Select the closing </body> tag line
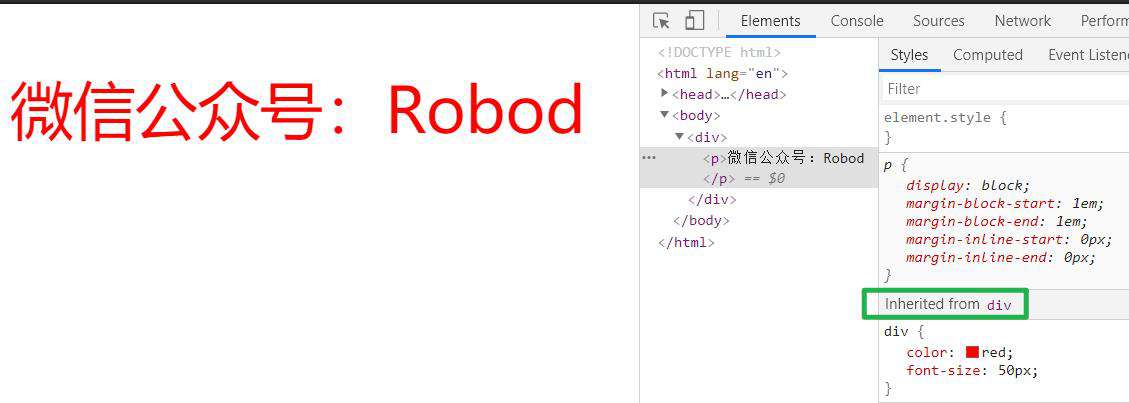Screen dimensions: 1129x403 tap(701, 220)
